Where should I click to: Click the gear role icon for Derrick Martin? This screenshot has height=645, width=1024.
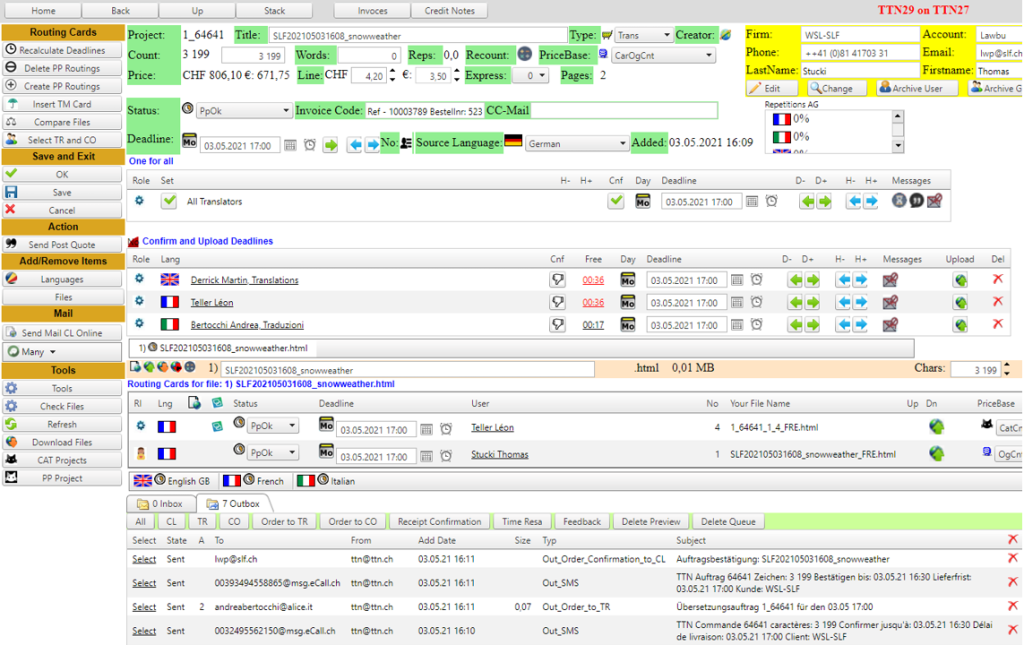[140, 280]
